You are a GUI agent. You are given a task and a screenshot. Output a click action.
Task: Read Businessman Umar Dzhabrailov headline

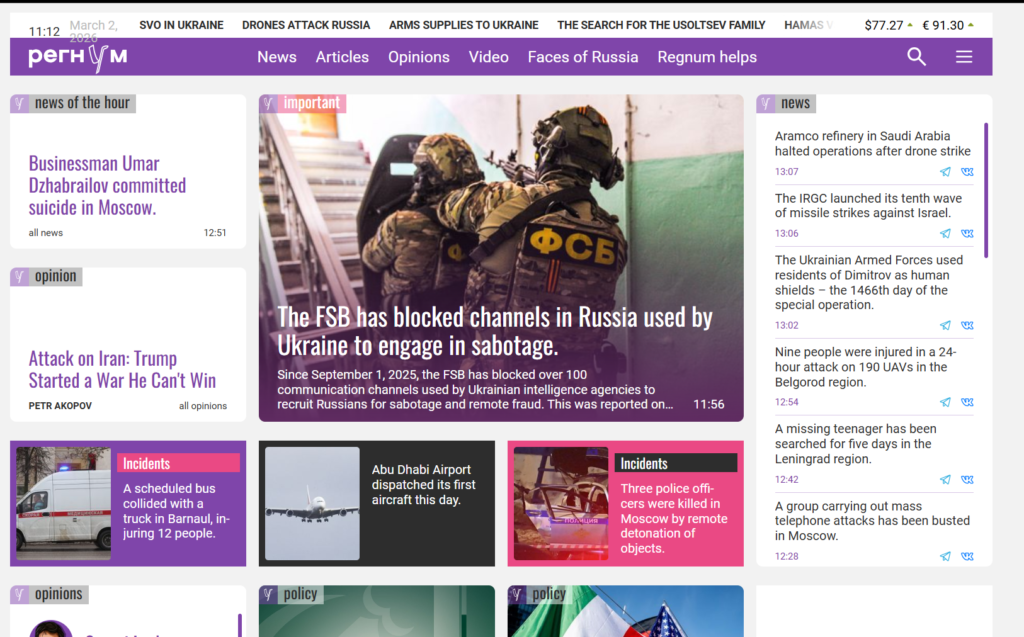click(x=107, y=185)
